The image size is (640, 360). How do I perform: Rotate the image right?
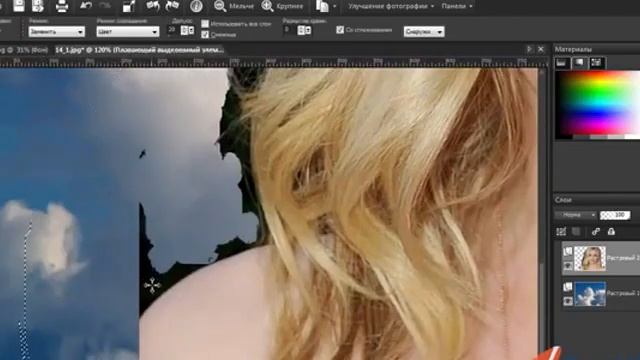coord(173,6)
